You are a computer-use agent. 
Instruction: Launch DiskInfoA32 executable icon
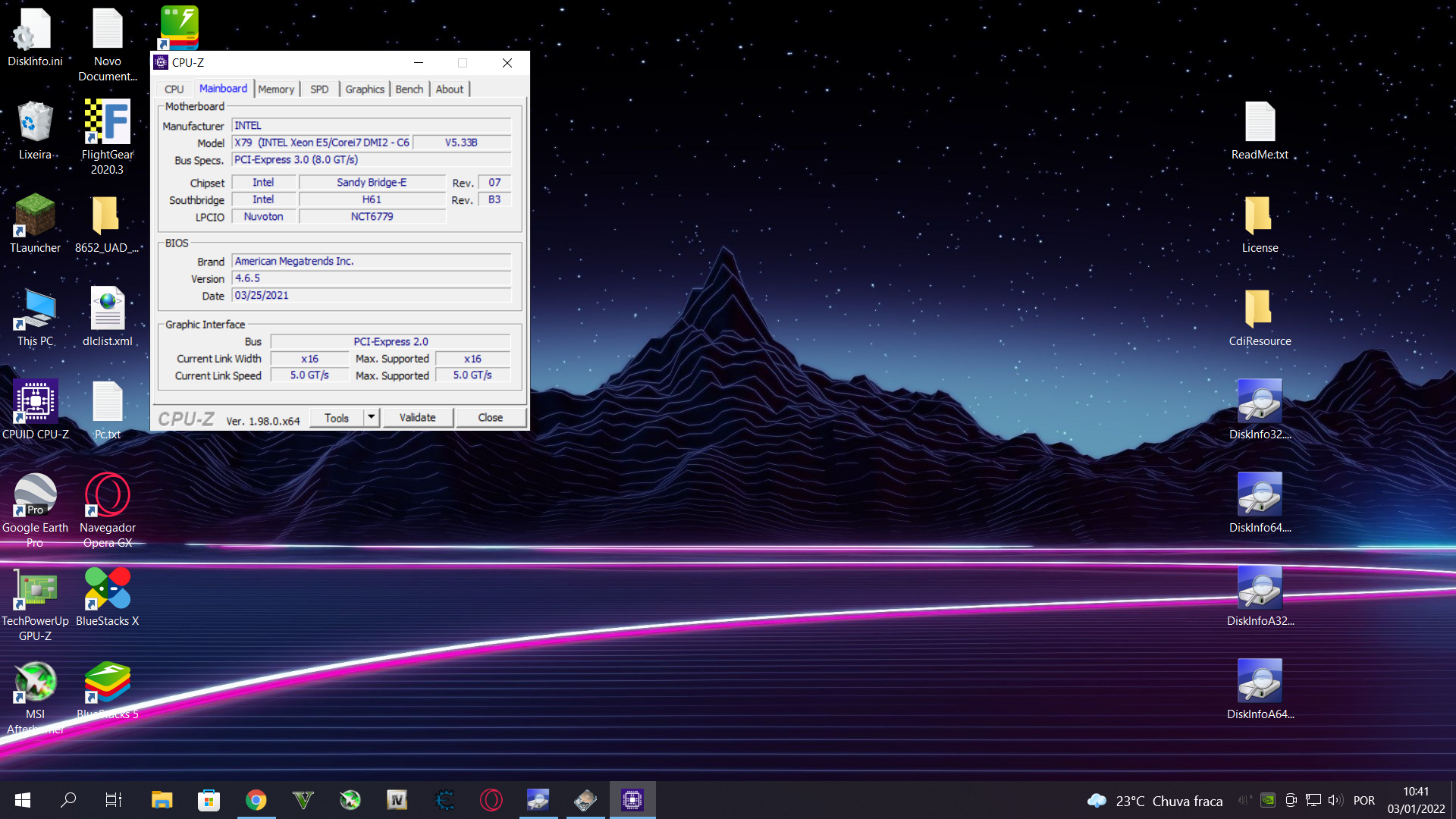(x=1260, y=597)
